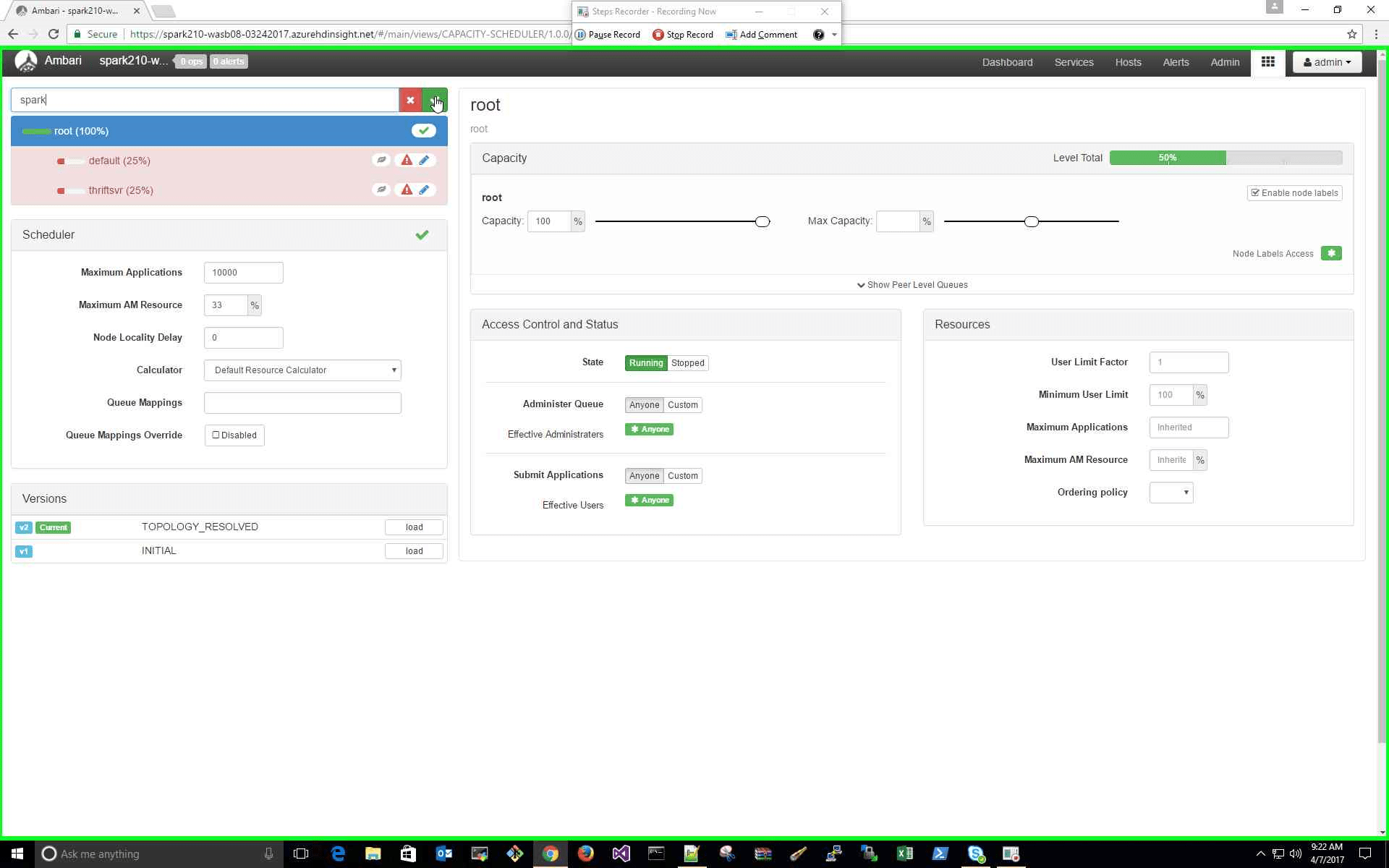This screenshot has width=1389, height=868.
Task: Click the green checkmark on the root queue row
Action: click(424, 130)
